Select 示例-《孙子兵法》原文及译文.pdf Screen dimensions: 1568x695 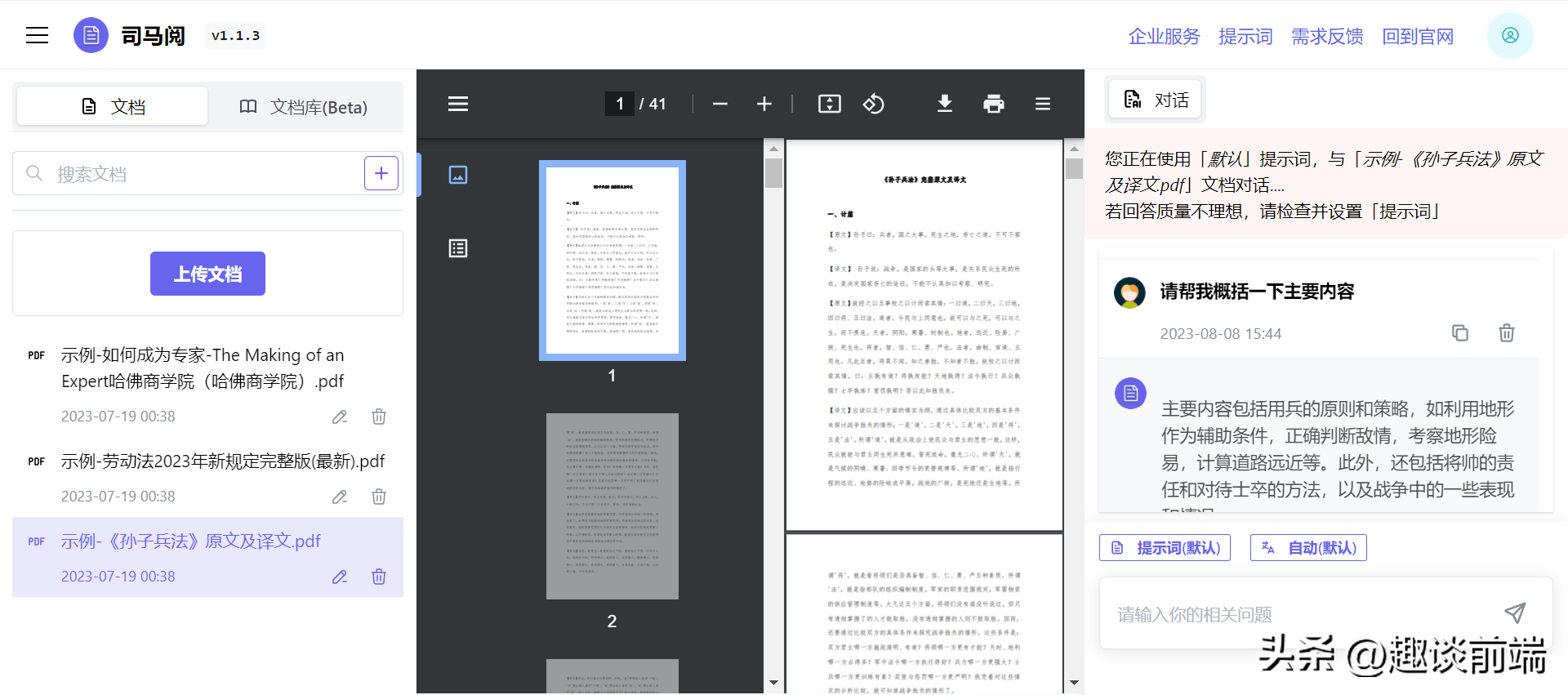pos(190,541)
